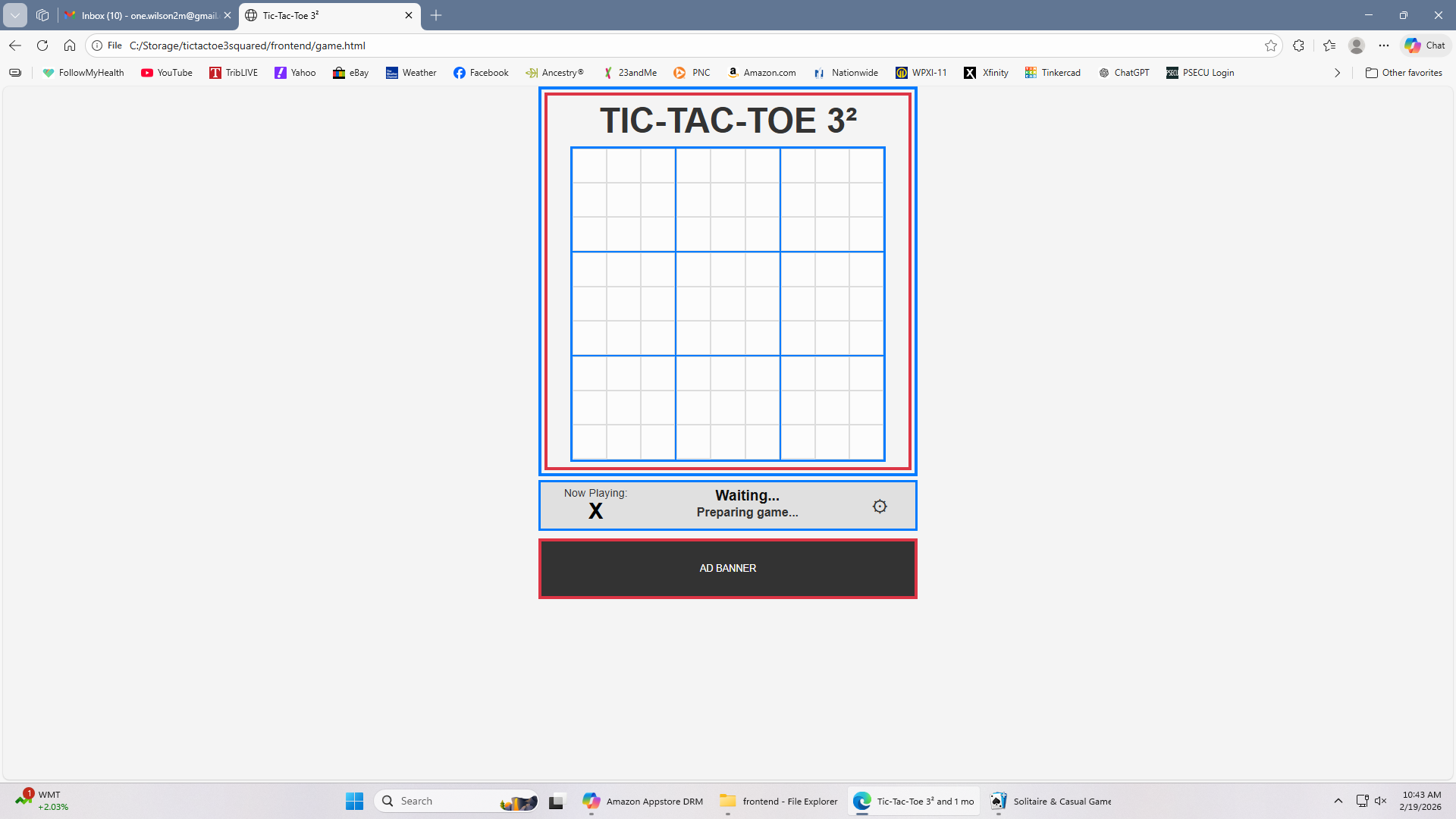Open the ChatGPT bookmark shortcut
This screenshot has height=819, width=1456.
1125,72
